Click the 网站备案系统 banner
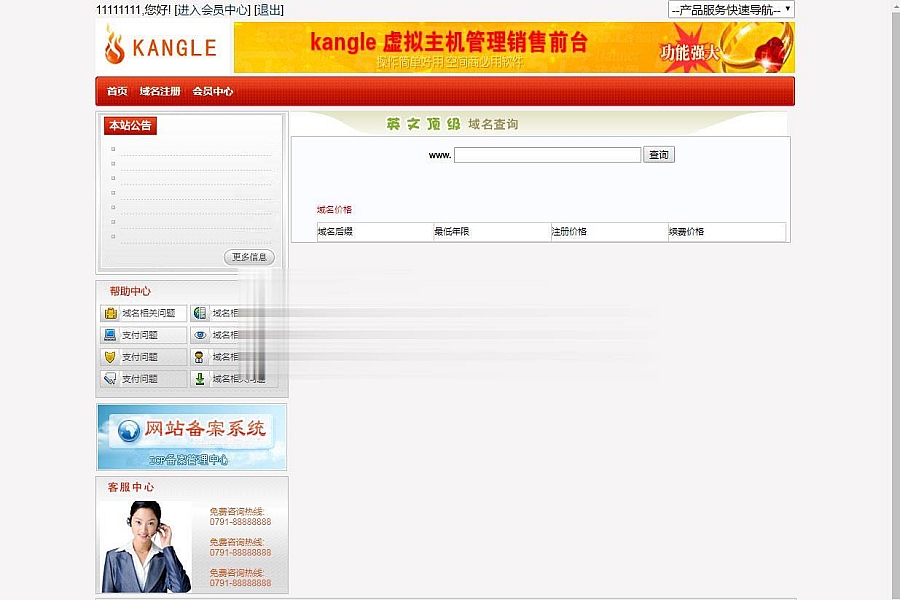The image size is (900, 600). [192, 437]
